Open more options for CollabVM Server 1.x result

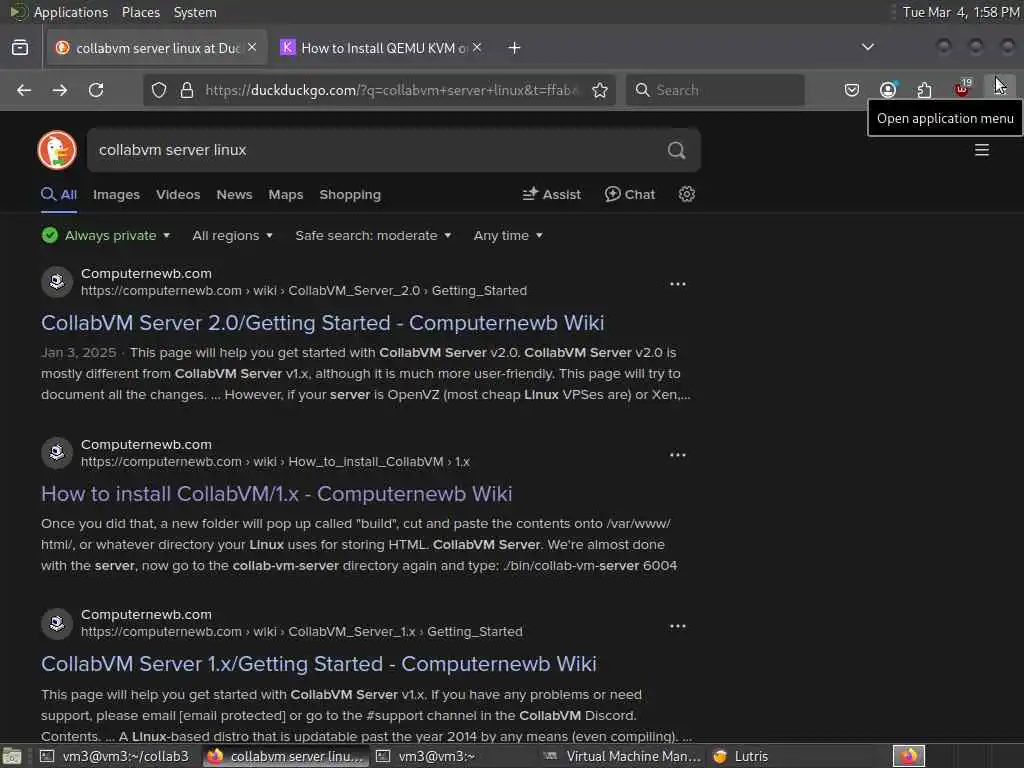point(678,626)
